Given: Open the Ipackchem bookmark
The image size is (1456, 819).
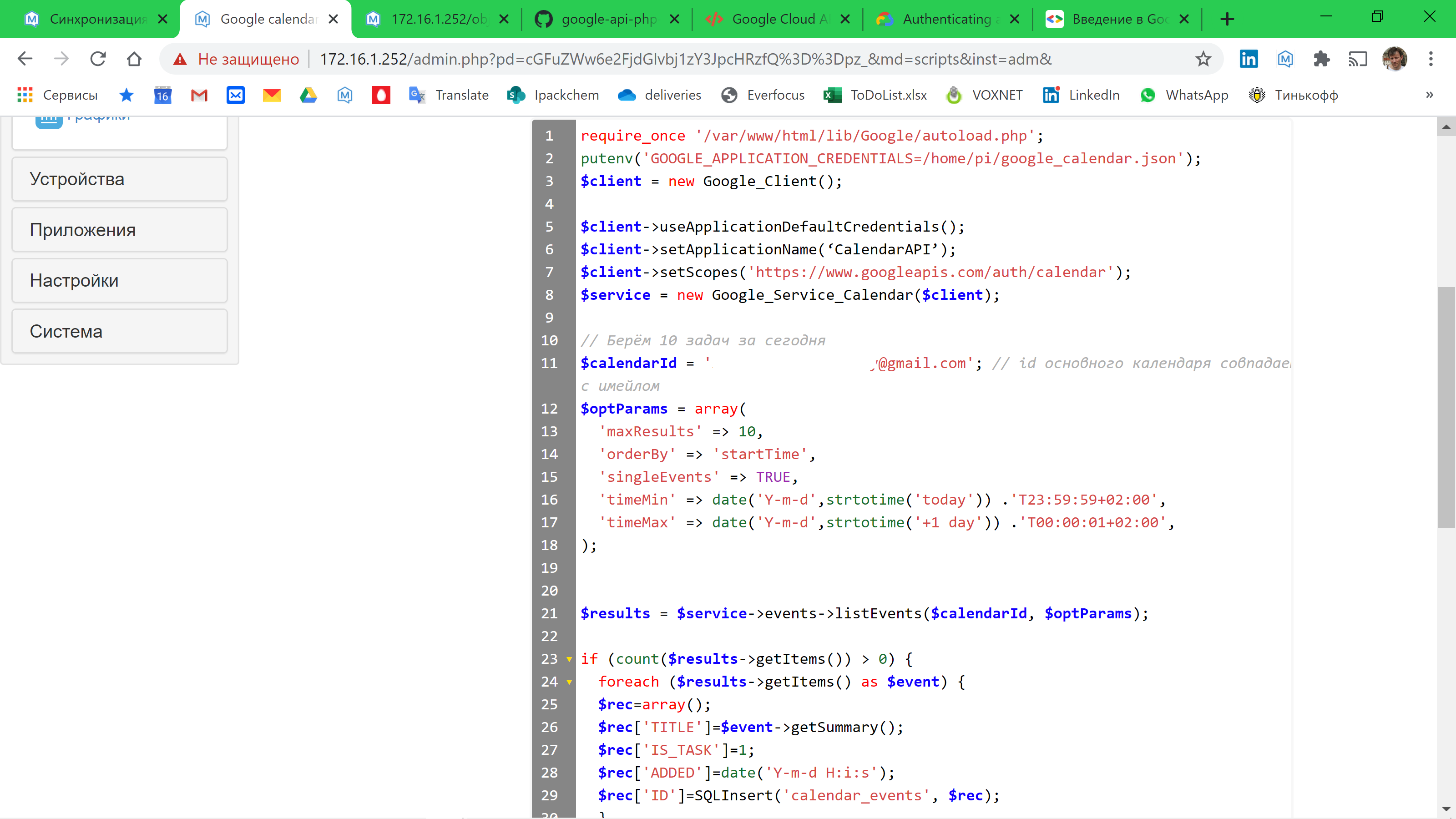Looking at the screenshot, I should 552,95.
